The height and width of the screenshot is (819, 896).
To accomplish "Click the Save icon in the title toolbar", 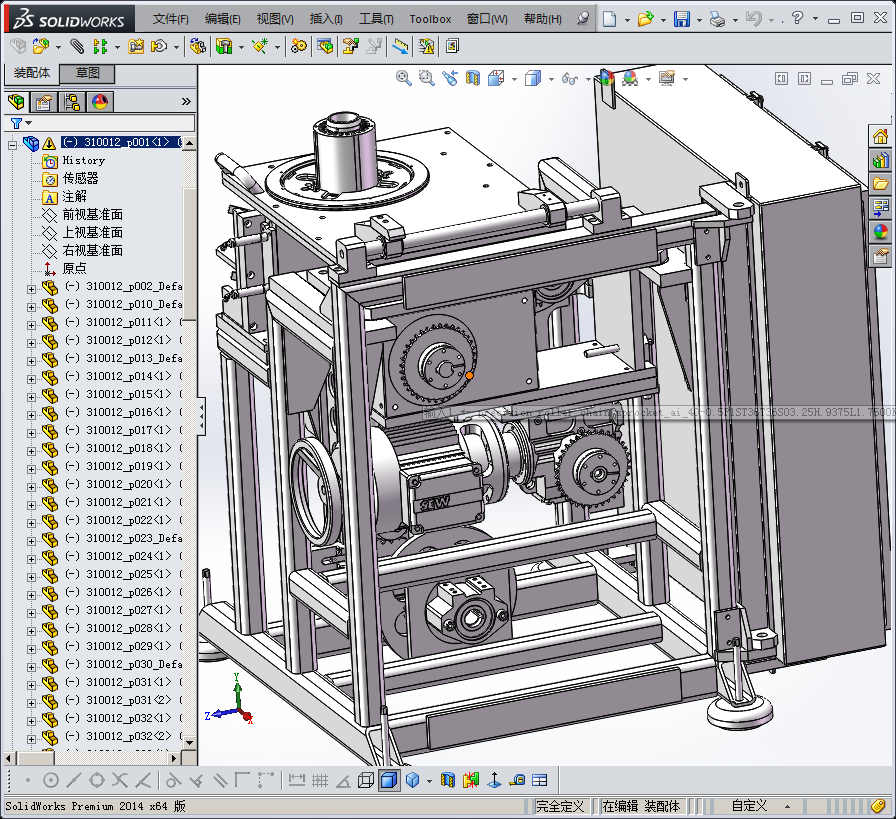I will [x=681, y=19].
